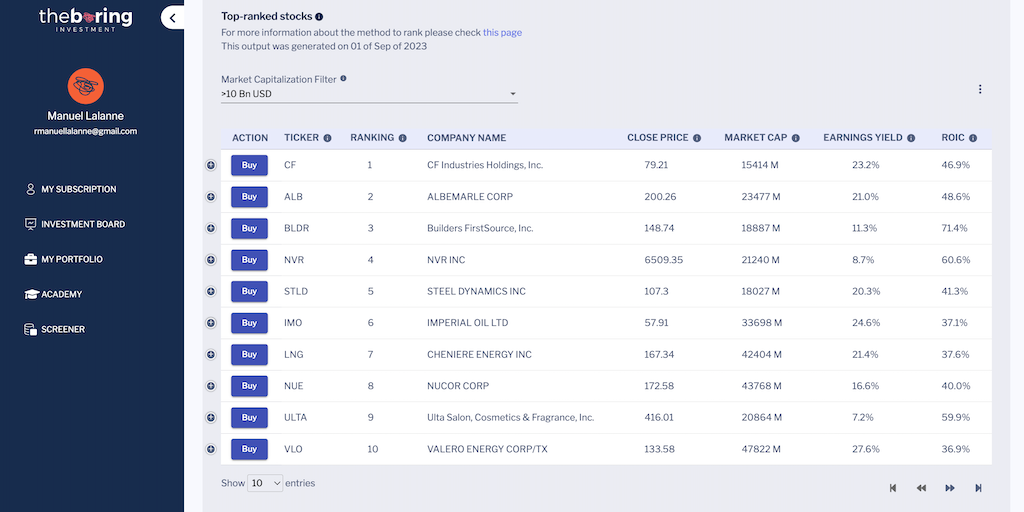Image resolution: width=1024 pixels, height=512 pixels.
Task: Jump to the first page of results
Action: [x=893, y=488]
